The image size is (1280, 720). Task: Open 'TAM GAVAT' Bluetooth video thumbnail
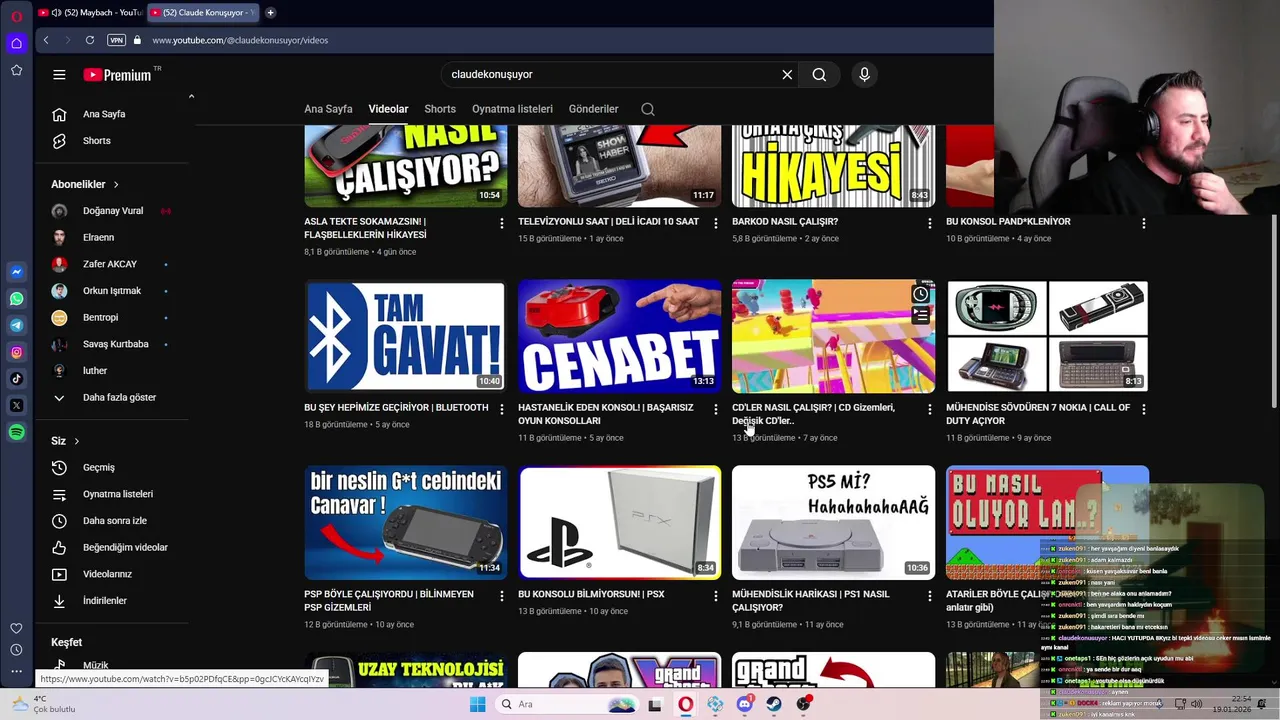coord(405,336)
